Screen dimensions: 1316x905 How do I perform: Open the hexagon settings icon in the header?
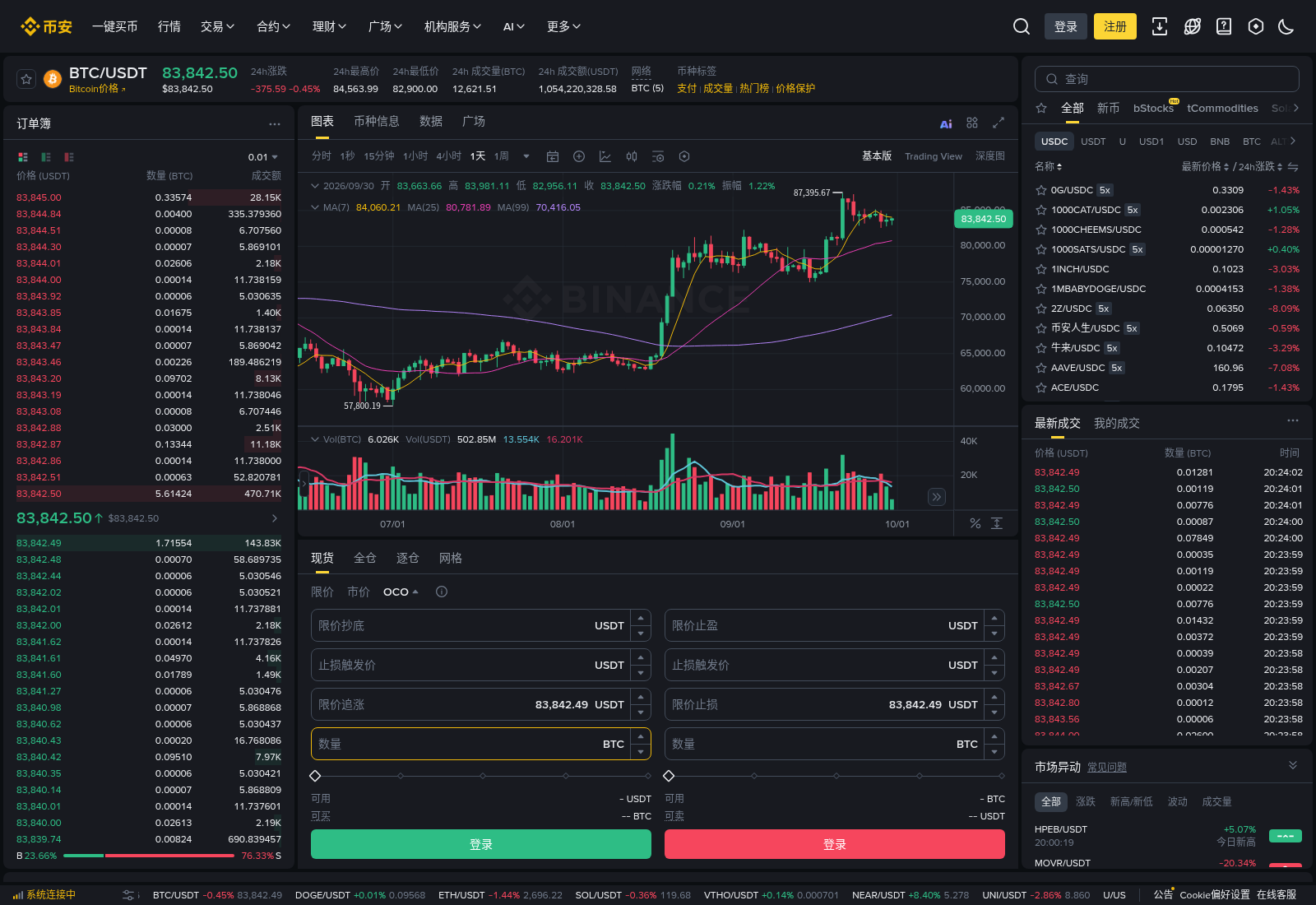[1256, 26]
